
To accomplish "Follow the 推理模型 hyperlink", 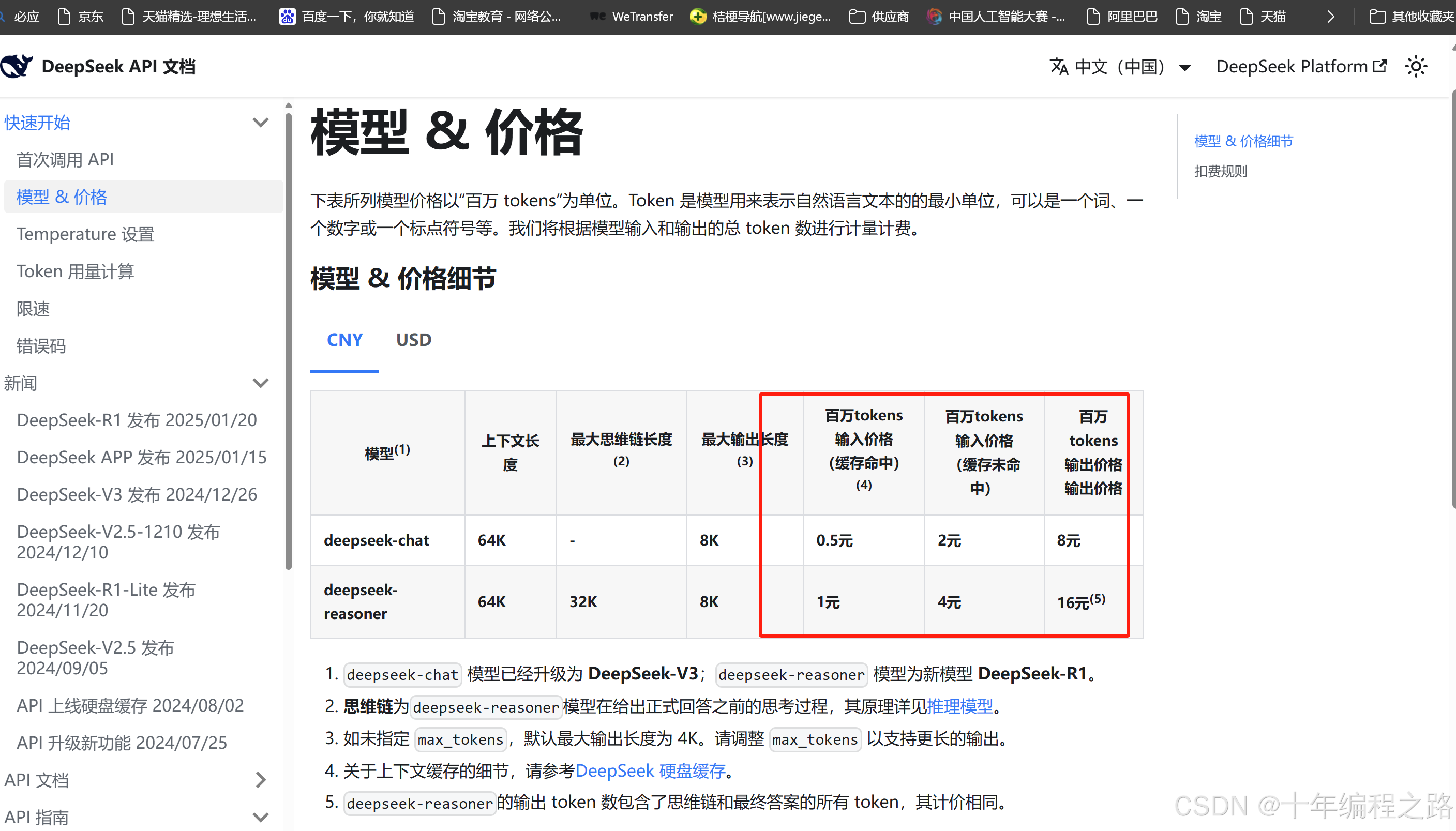I will (x=959, y=706).
